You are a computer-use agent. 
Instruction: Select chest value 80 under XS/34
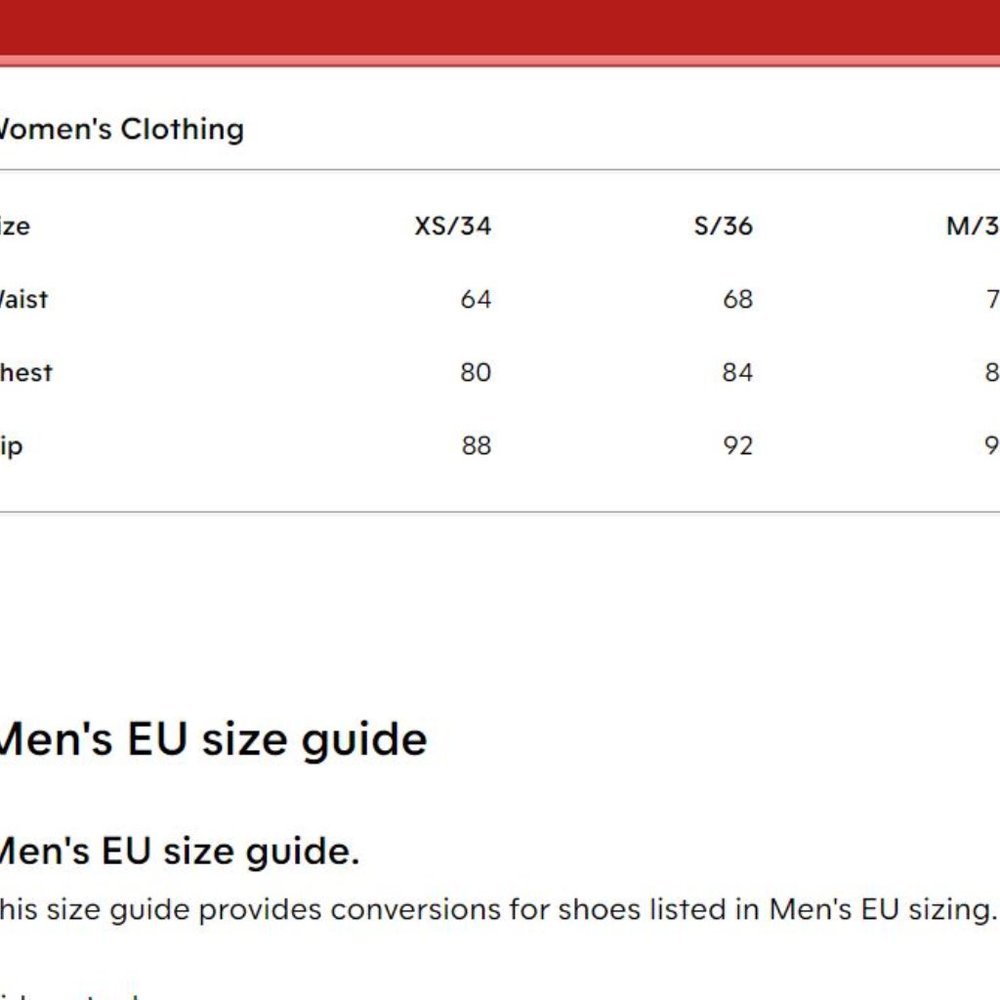476,373
